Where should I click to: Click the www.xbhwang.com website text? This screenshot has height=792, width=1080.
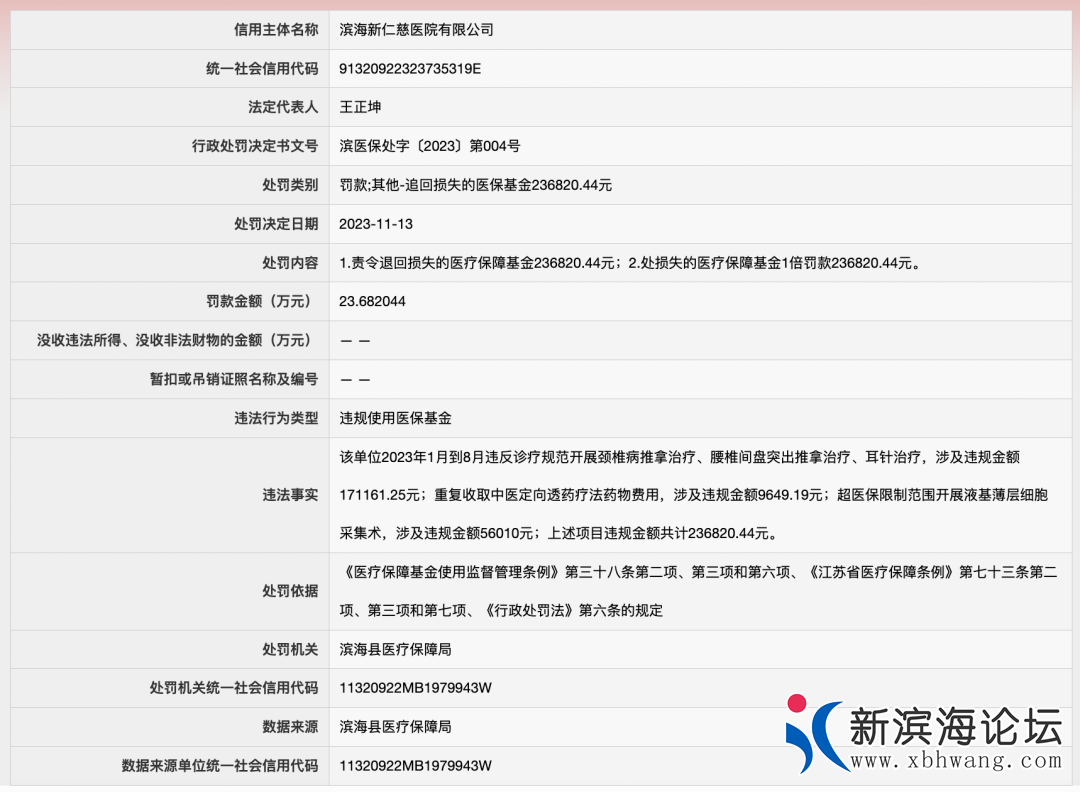coord(955,761)
